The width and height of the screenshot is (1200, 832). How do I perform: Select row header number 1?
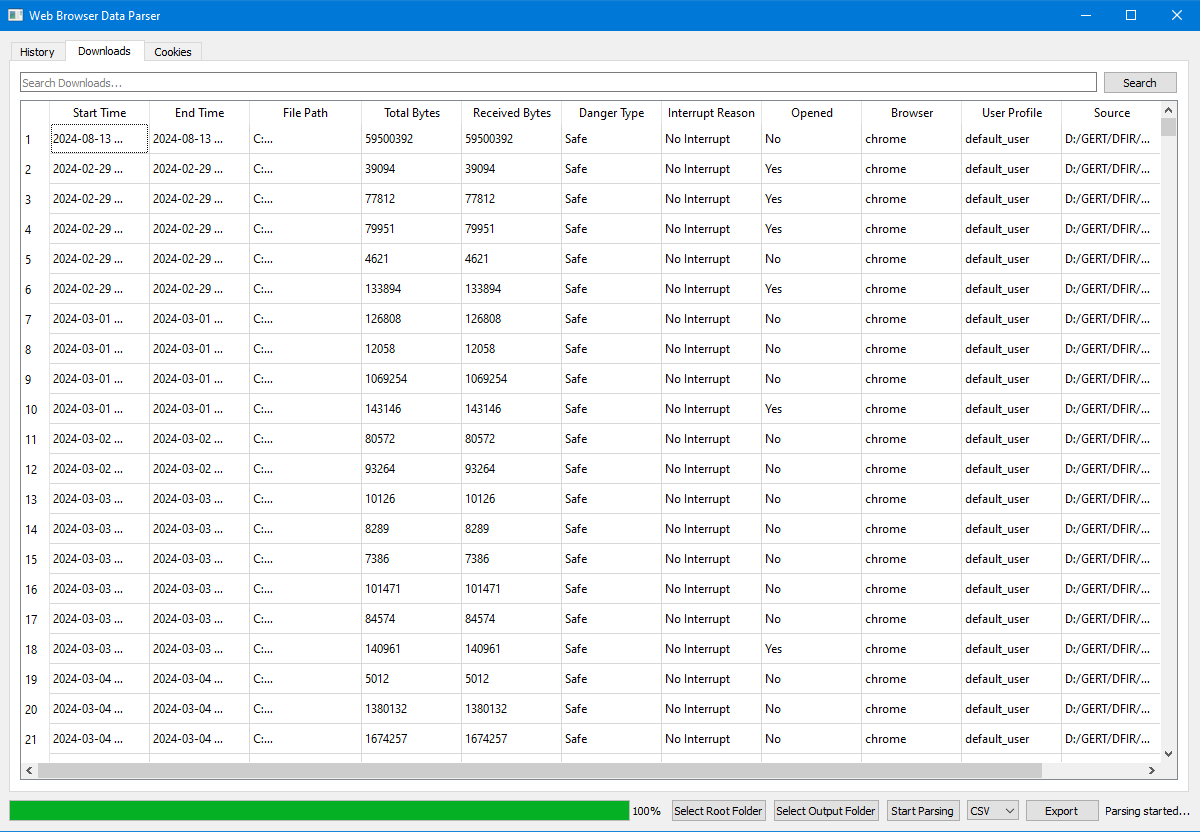point(35,139)
